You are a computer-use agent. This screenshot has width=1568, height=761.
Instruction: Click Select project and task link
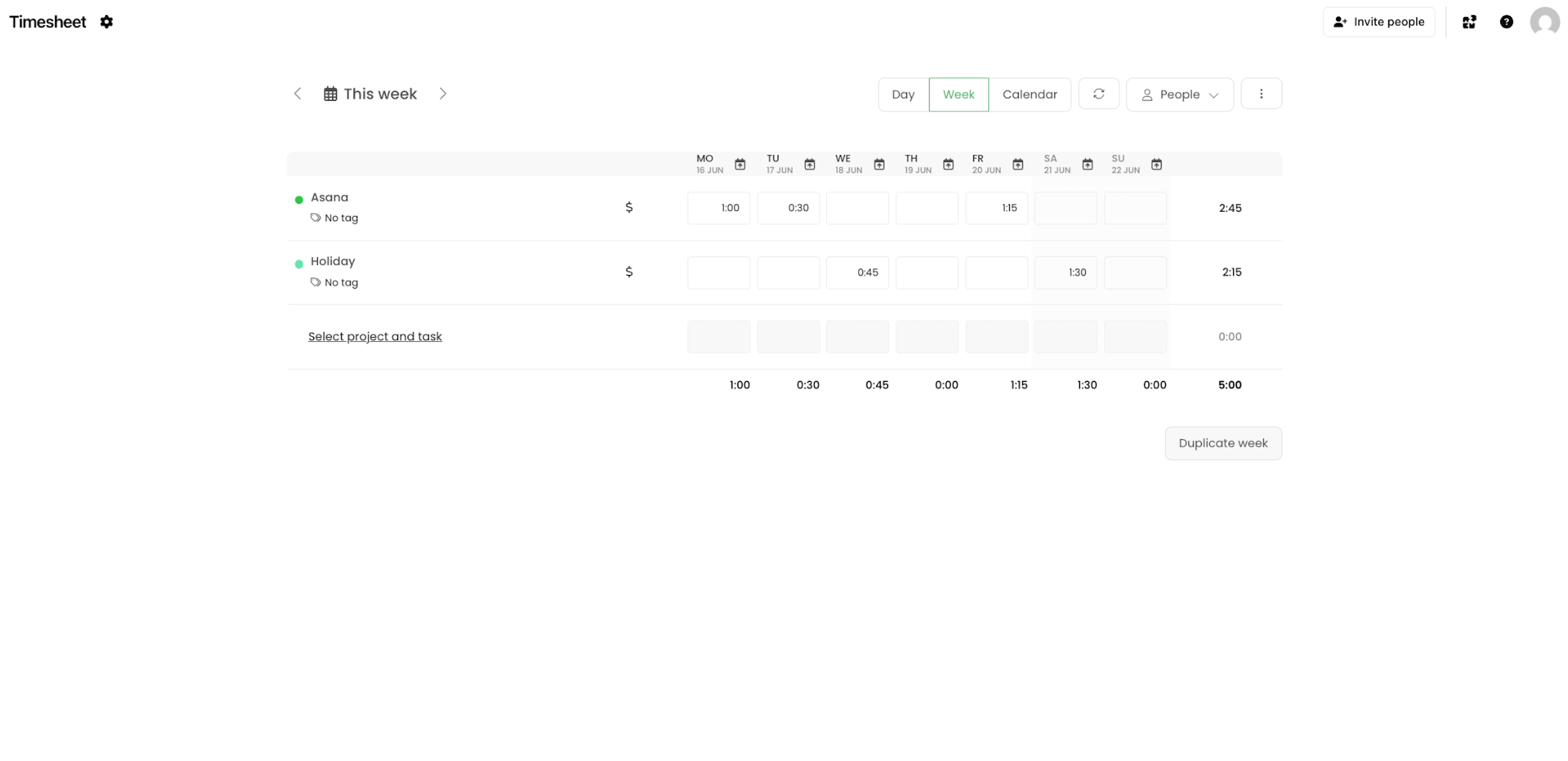375,336
